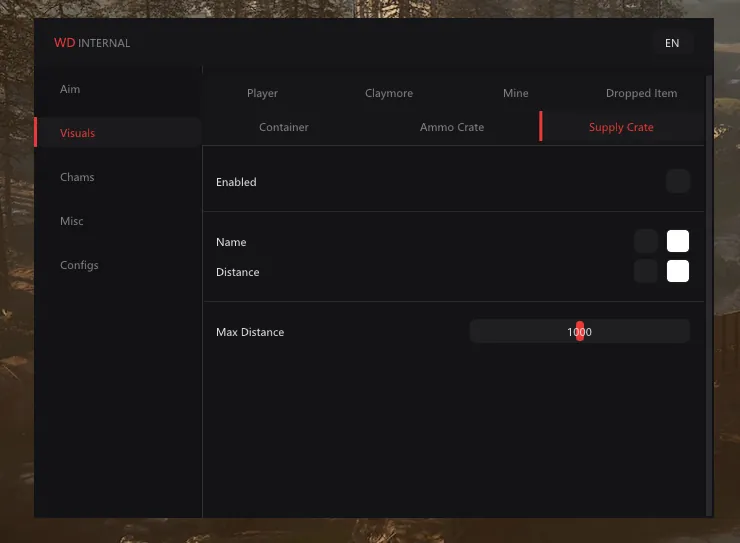Open the Distance white color swatch
The image size is (740, 543).
point(678,271)
